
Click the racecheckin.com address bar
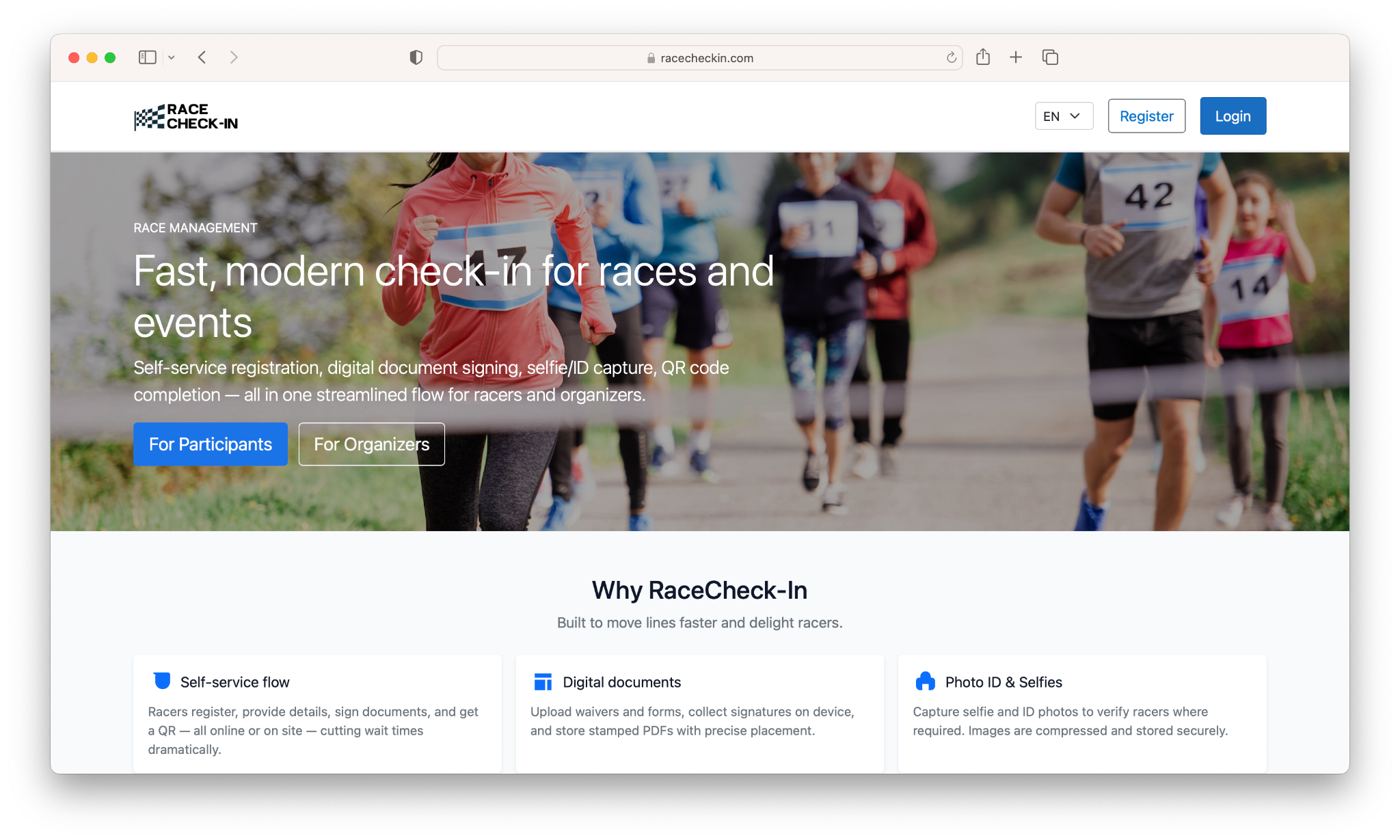699,58
